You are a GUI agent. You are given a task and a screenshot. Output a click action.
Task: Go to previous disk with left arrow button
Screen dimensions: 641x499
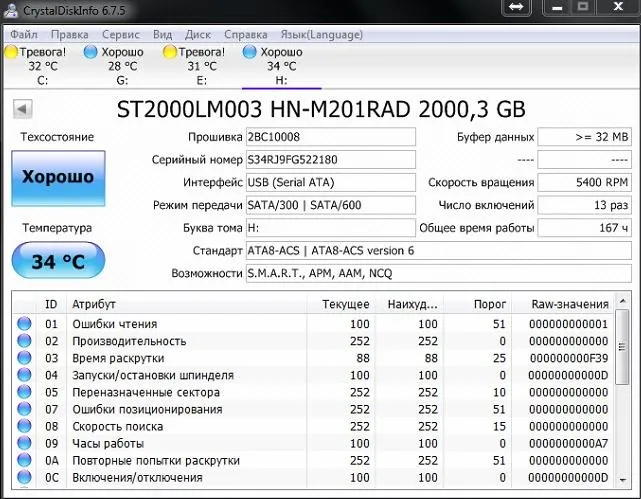click(22, 109)
